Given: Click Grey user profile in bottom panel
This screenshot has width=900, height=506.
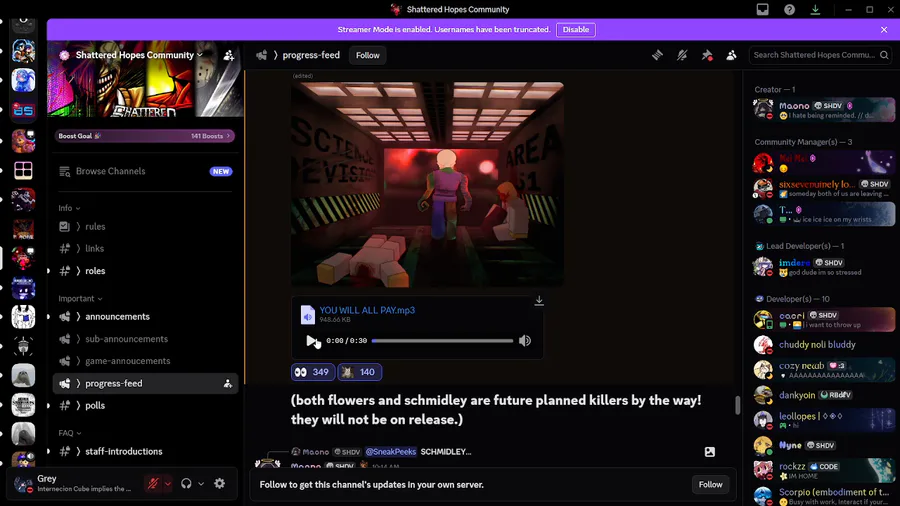Looking at the screenshot, I should 75,484.
